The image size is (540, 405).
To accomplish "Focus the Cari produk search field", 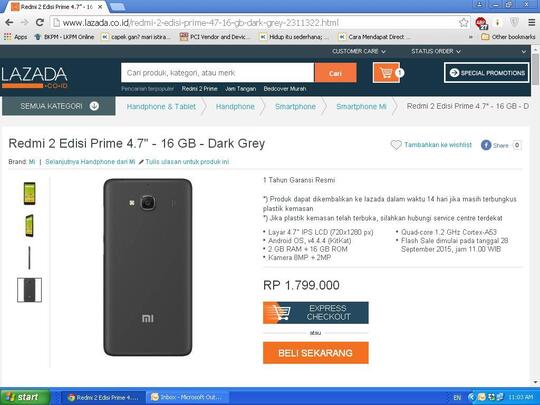I will 217,73.
